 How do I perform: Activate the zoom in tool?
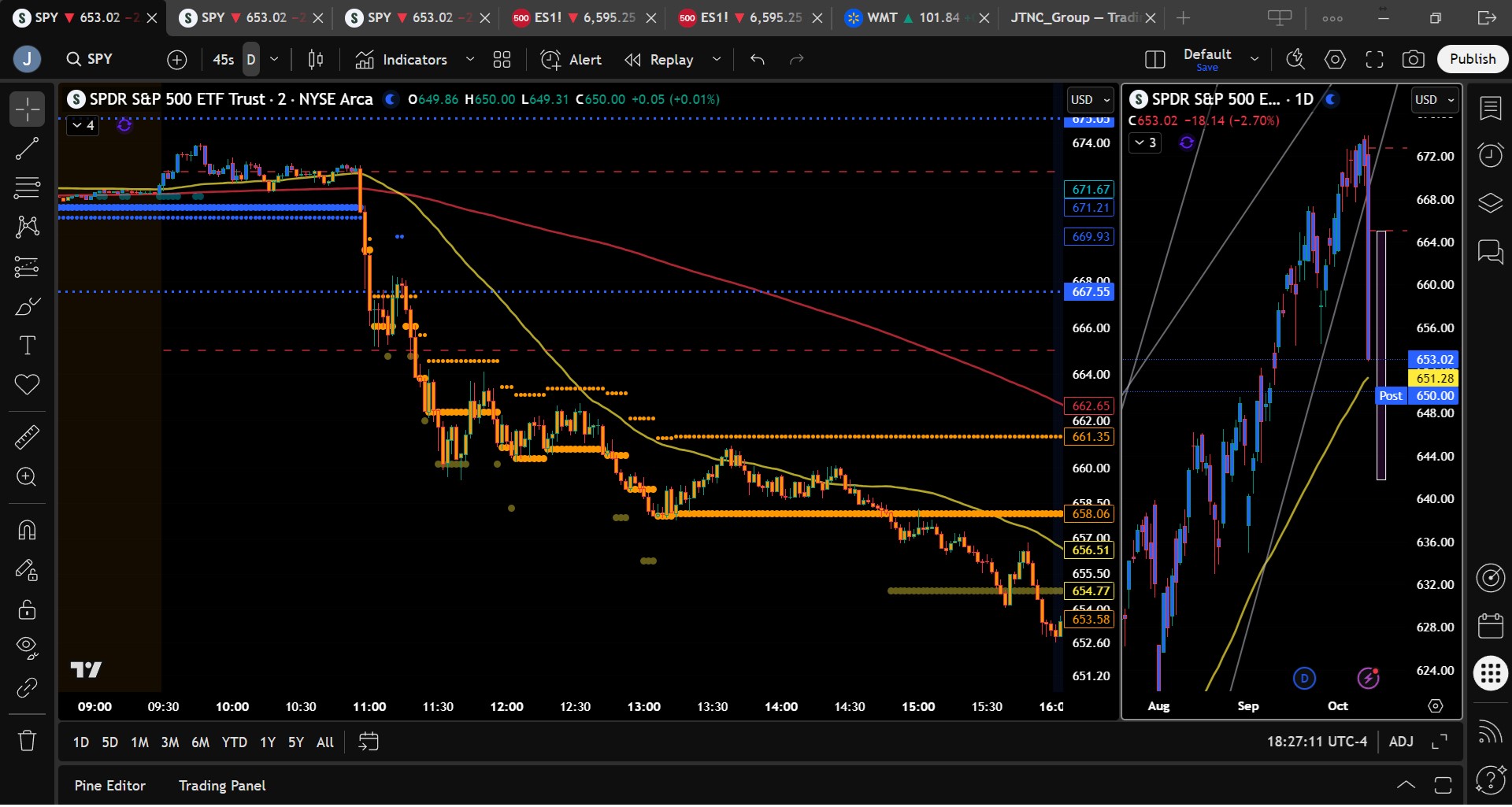27,477
